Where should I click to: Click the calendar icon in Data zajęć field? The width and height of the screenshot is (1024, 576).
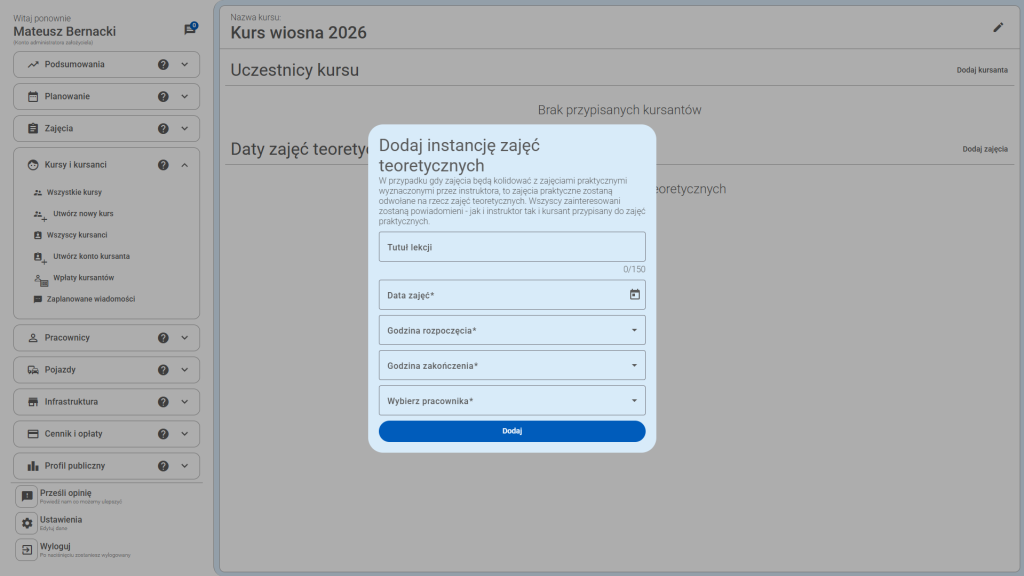tap(634, 294)
